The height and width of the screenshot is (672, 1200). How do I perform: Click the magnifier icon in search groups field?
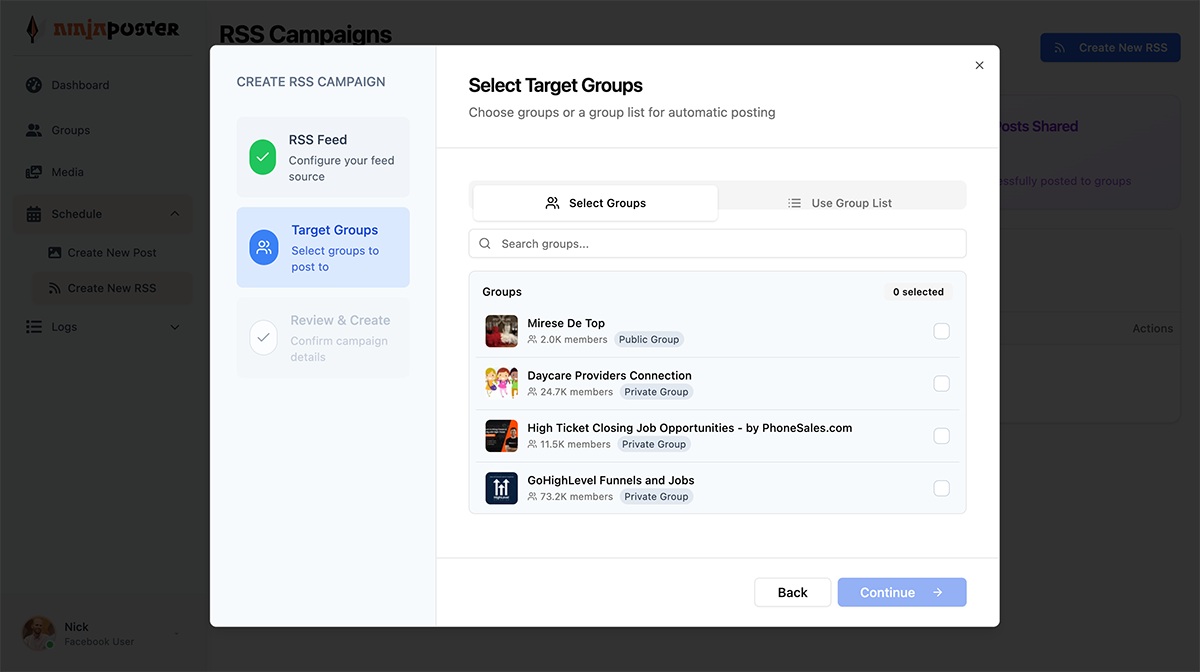click(485, 243)
